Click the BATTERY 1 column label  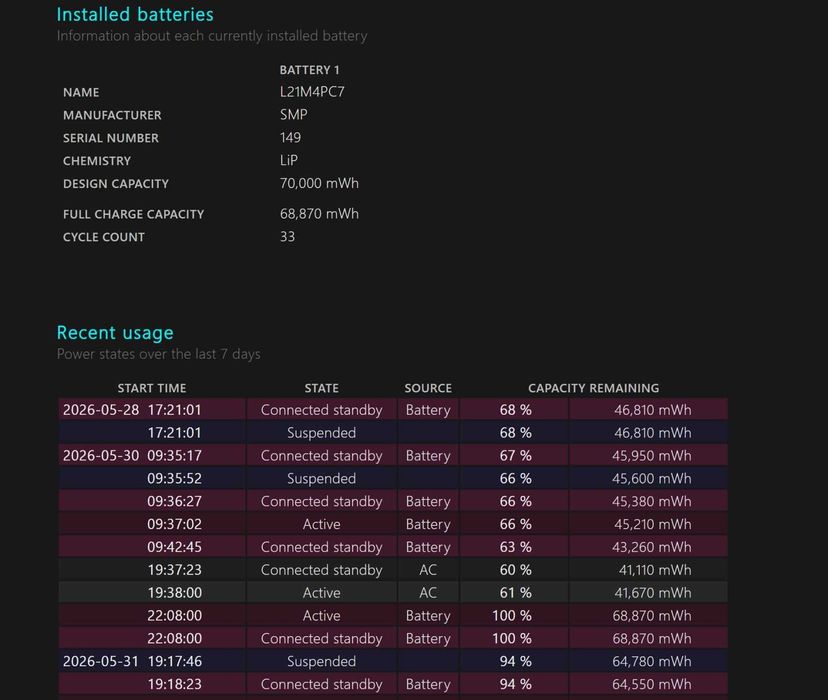pyautogui.click(x=309, y=70)
